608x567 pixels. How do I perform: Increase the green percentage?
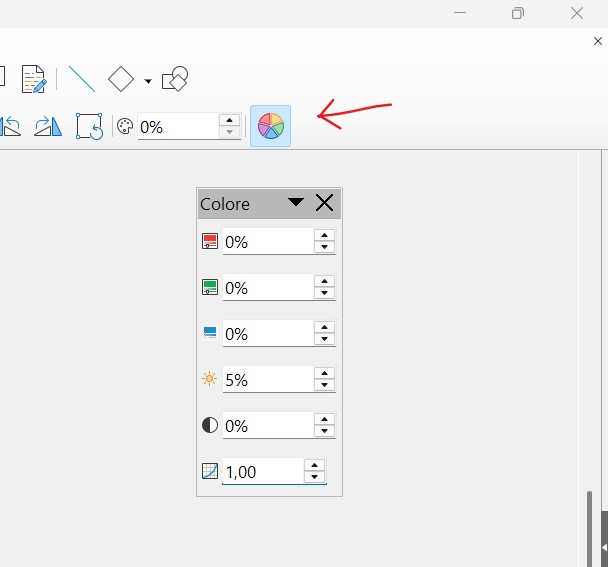click(x=325, y=281)
